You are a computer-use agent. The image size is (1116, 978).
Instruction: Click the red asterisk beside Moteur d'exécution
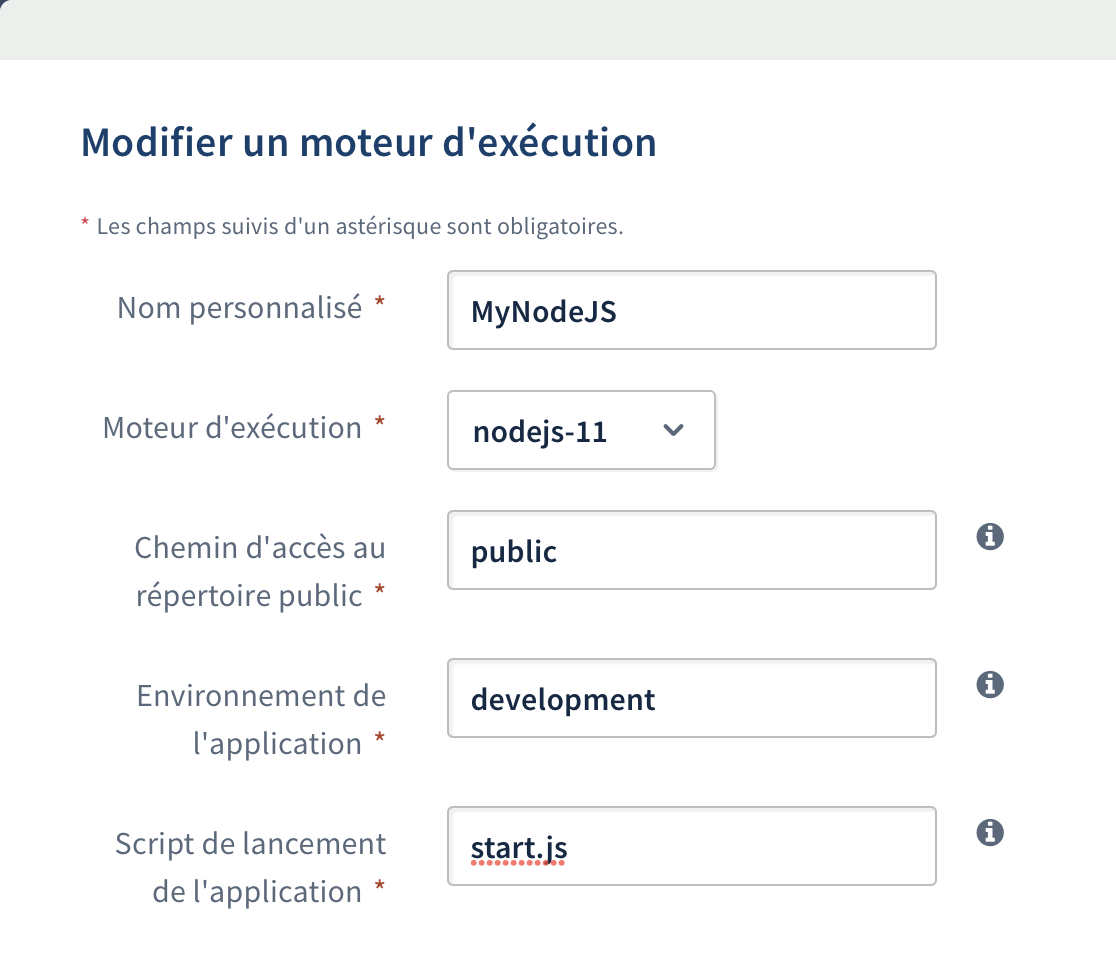[380, 426]
